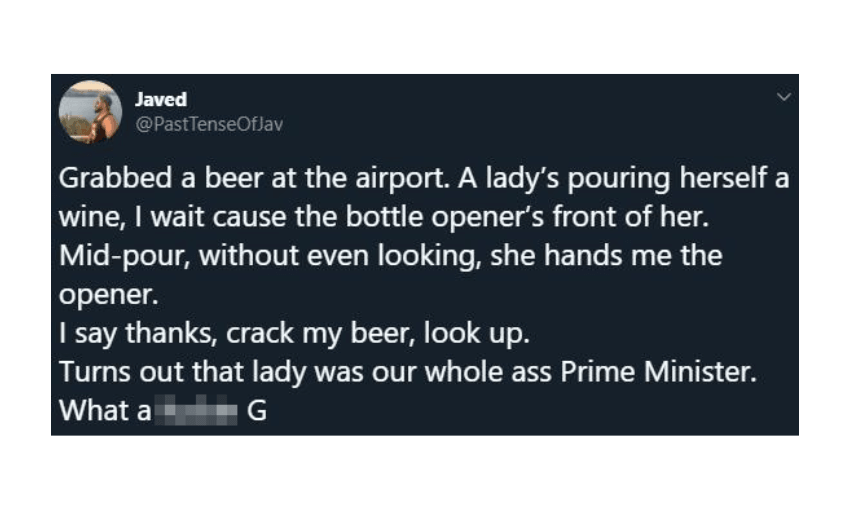Viewport: 850px width, 510px height.
Task: Click Javed's profile avatar photo
Action: 91,112
